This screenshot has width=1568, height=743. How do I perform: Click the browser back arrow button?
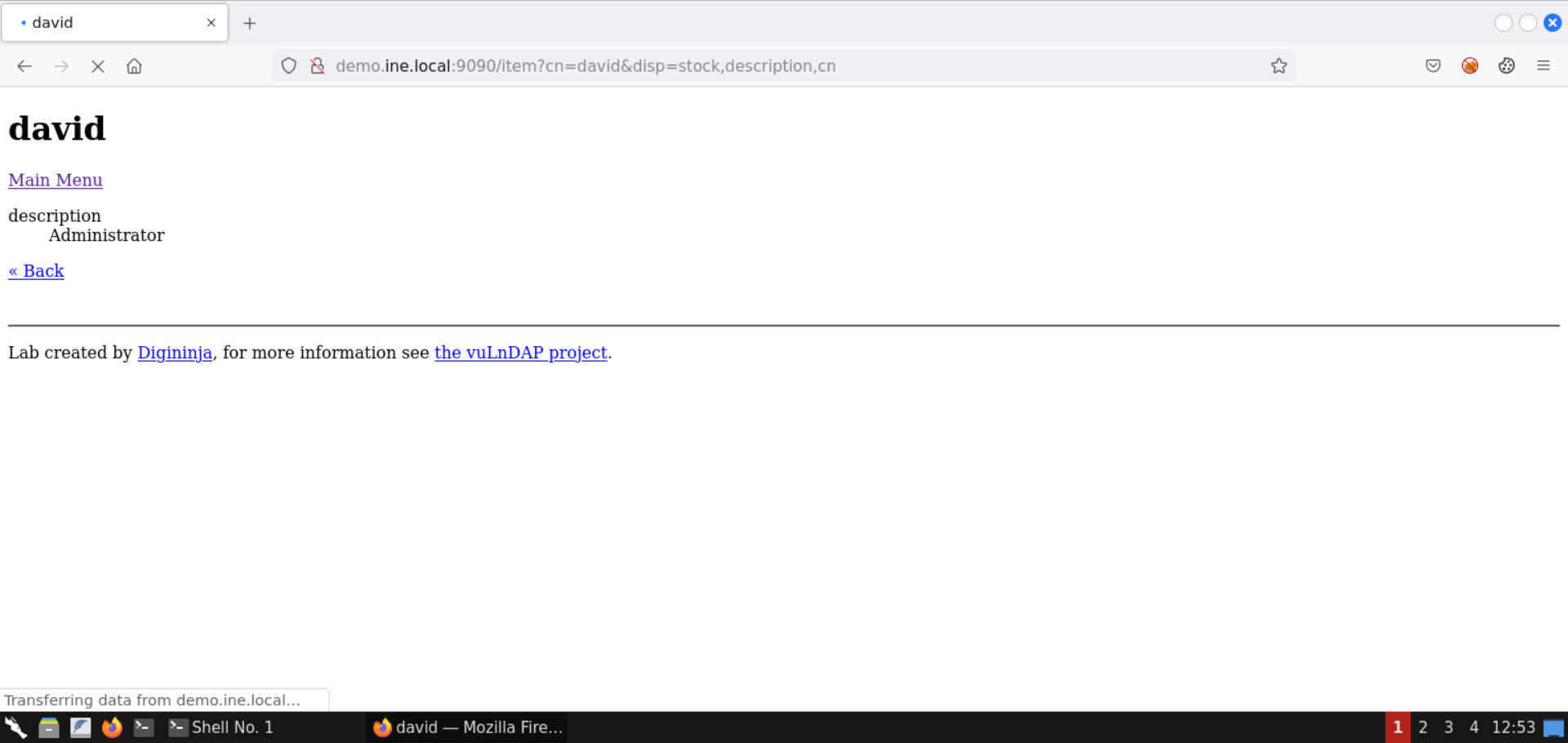[24, 66]
